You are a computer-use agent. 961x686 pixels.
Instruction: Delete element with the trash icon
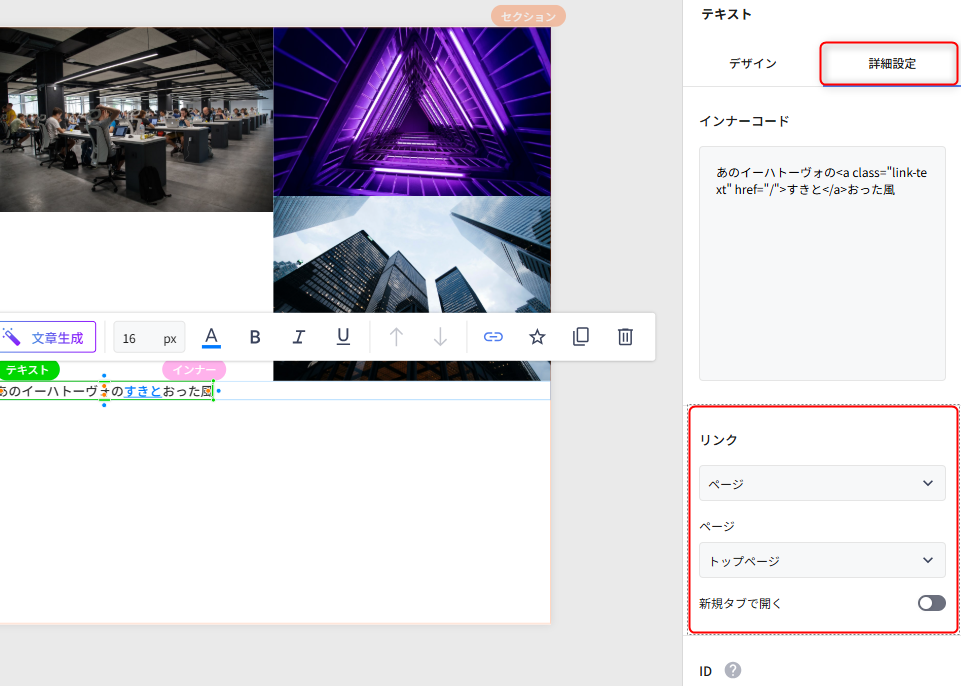pos(625,337)
